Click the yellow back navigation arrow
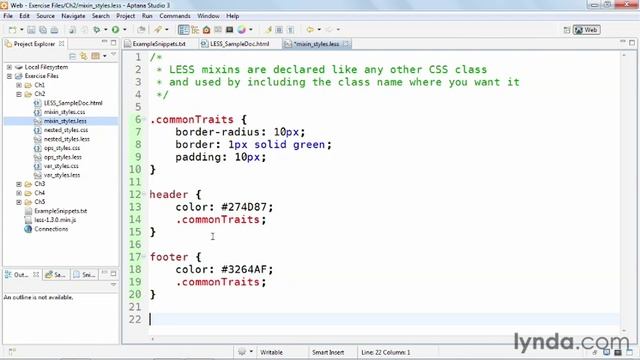640x360 pixels. click(310, 30)
